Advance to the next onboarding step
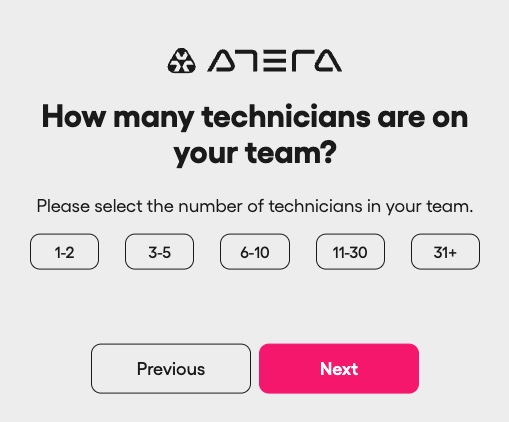This screenshot has height=422, width=509. (x=339, y=369)
